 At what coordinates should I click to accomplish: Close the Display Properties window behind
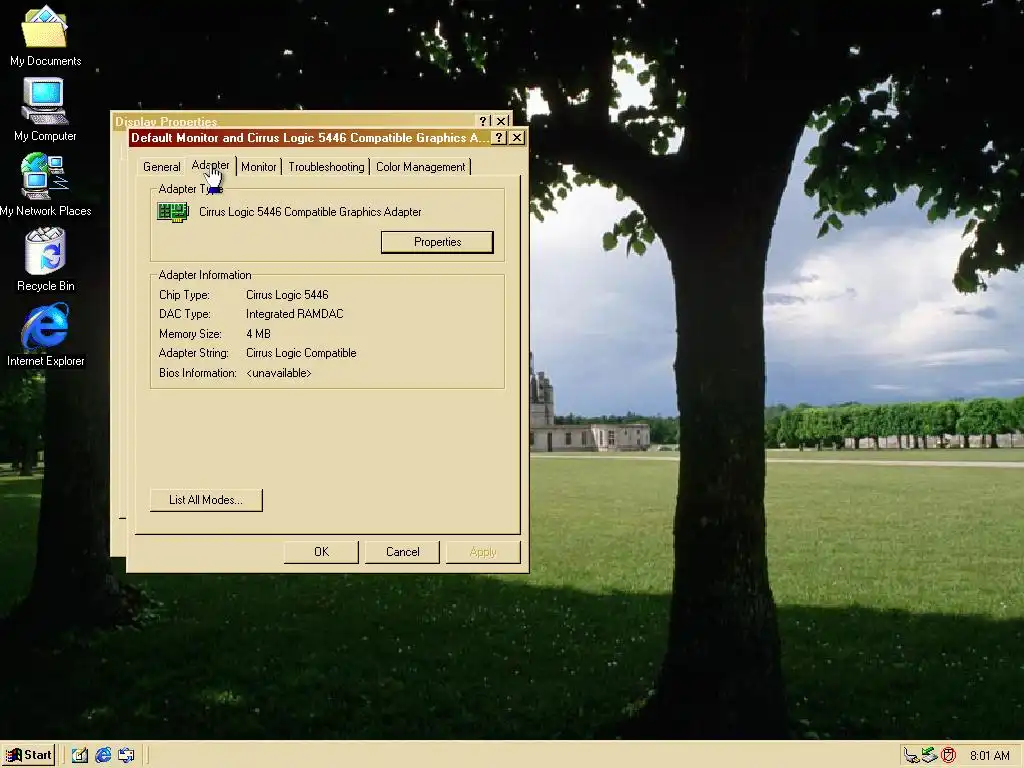click(x=502, y=121)
